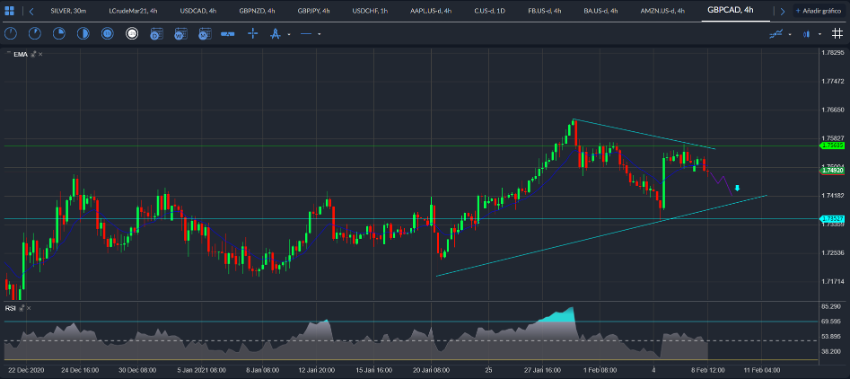Select the descending cyan resistance trendline
The width and height of the screenshot is (850, 380).
point(644,134)
